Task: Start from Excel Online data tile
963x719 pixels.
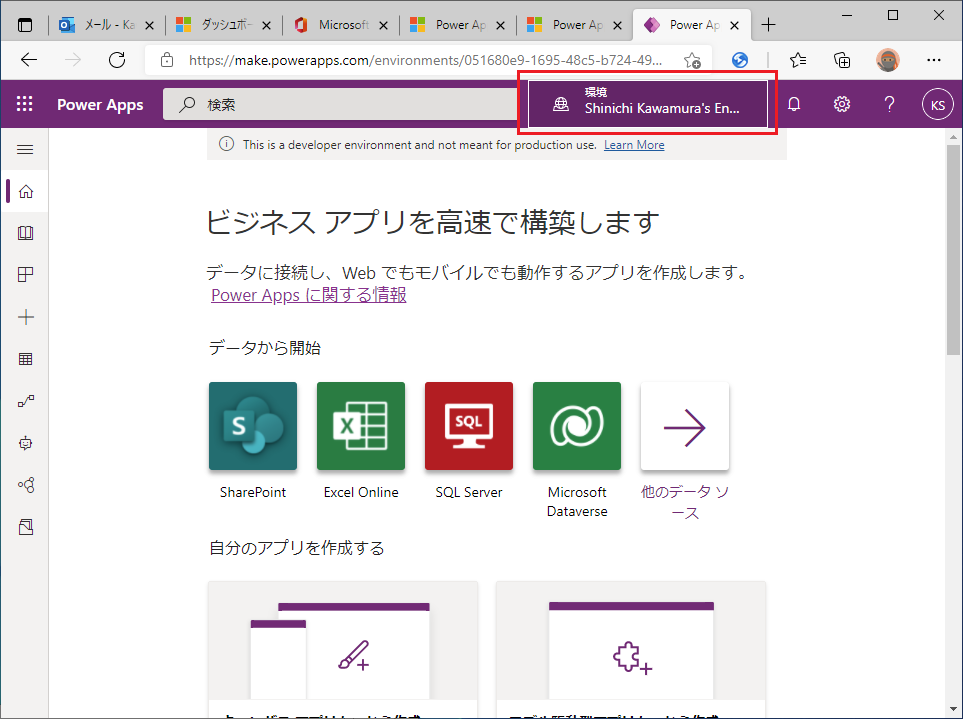Action: click(361, 426)
